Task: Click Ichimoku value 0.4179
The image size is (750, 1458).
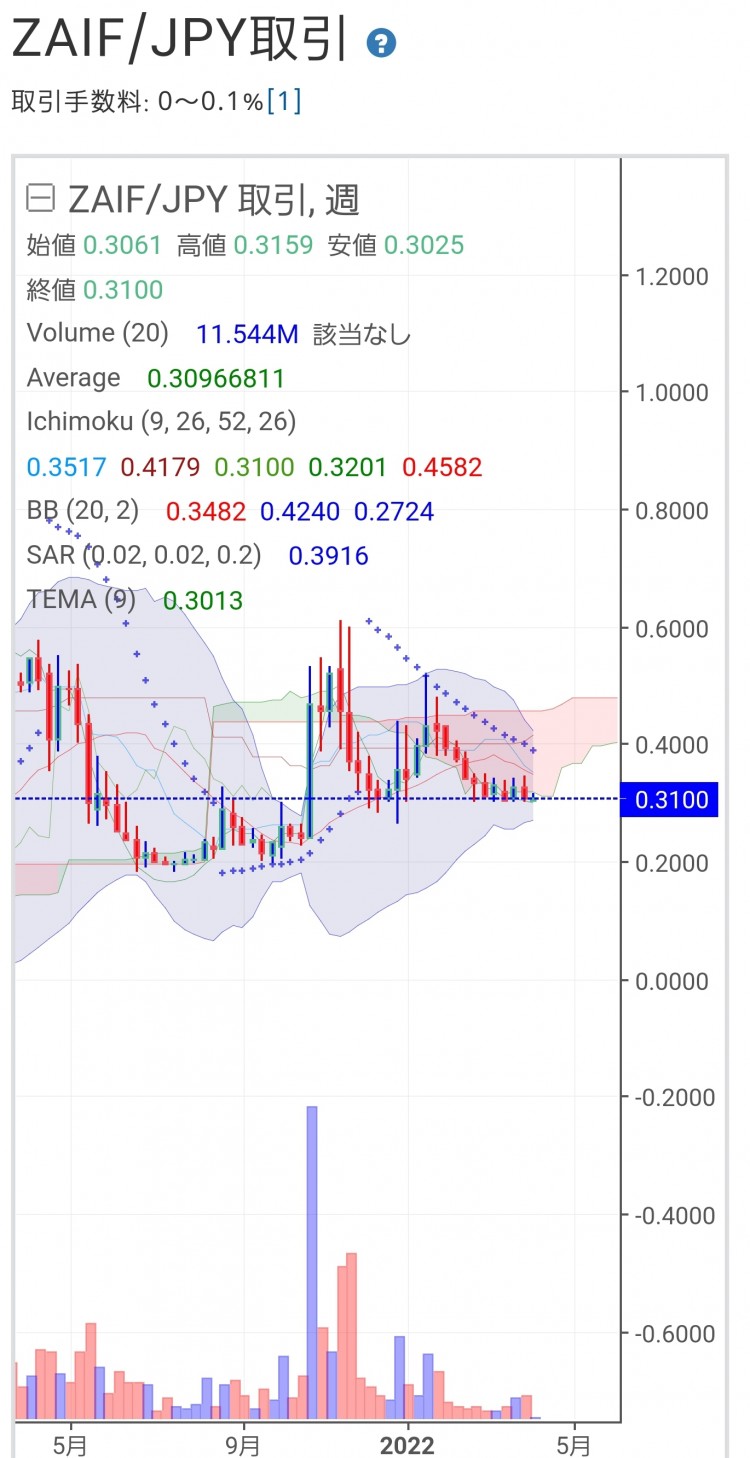Action: point(160,467)
